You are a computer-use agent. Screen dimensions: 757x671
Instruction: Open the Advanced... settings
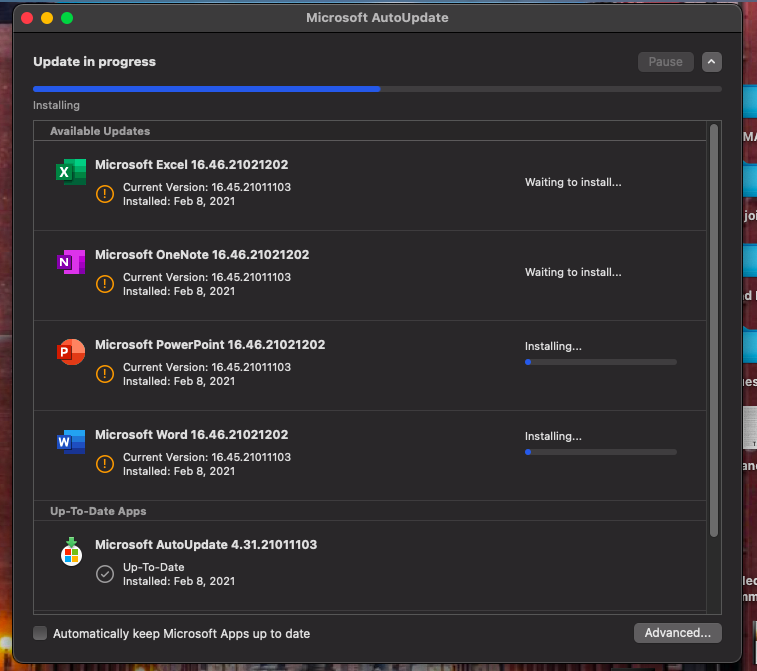677,633
